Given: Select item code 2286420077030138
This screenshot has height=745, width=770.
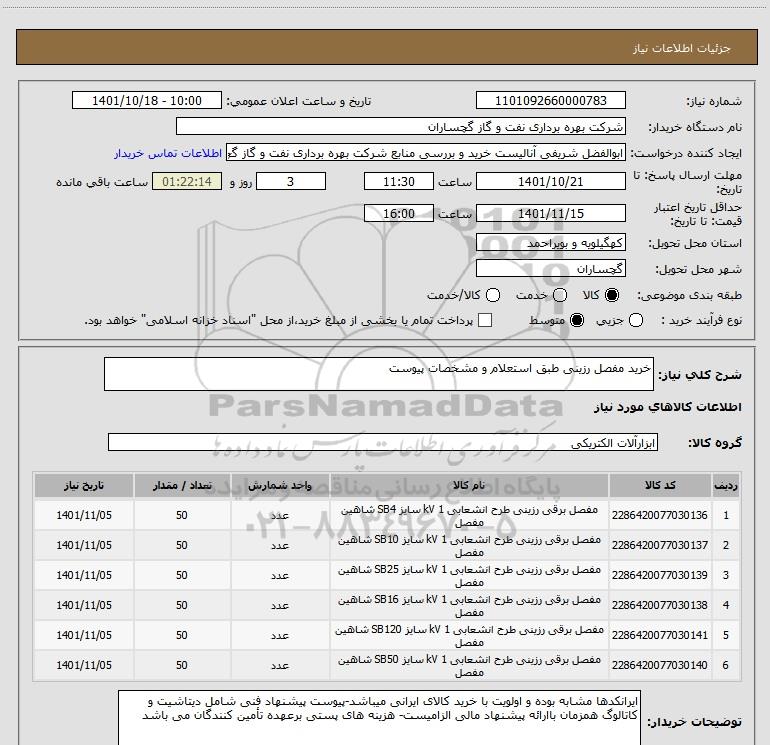Looking at the screenshot, I should [x=660, y=605].
